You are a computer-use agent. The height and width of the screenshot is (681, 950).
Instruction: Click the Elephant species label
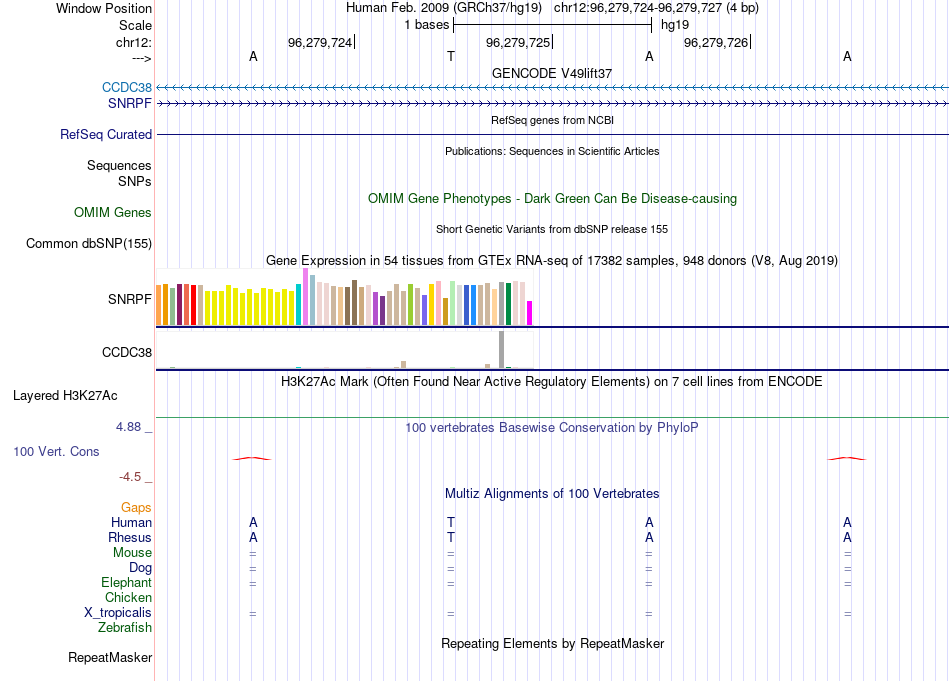(x=127, y=582)
